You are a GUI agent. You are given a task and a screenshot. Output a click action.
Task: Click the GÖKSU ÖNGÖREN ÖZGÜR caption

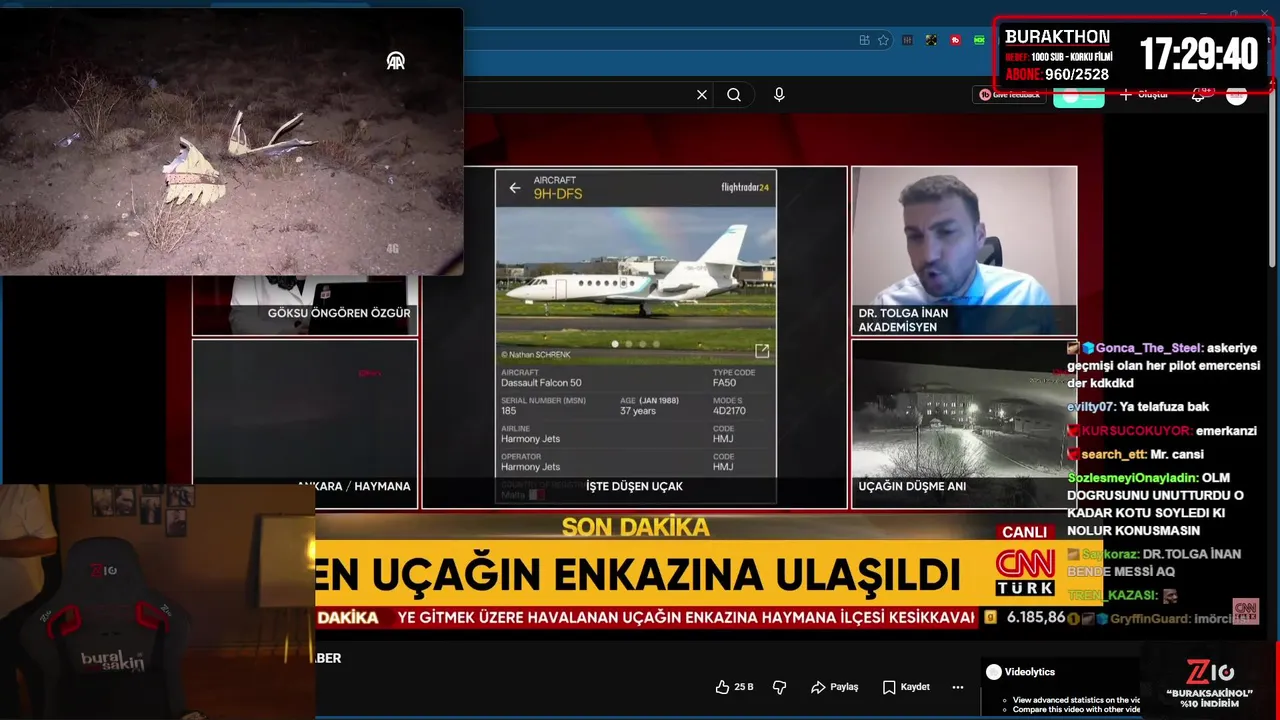[x=339, y=313]
